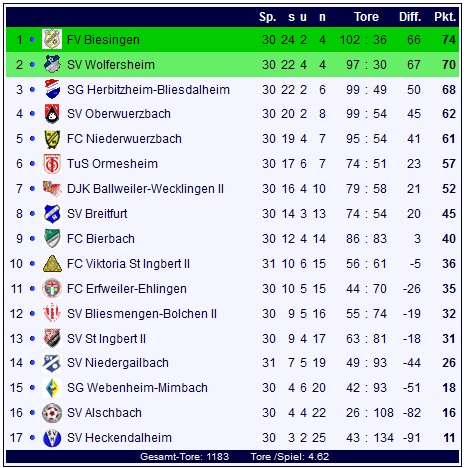Click the SV Breitfurt blue crest
466x468 pixels.
tap(52, 213)
